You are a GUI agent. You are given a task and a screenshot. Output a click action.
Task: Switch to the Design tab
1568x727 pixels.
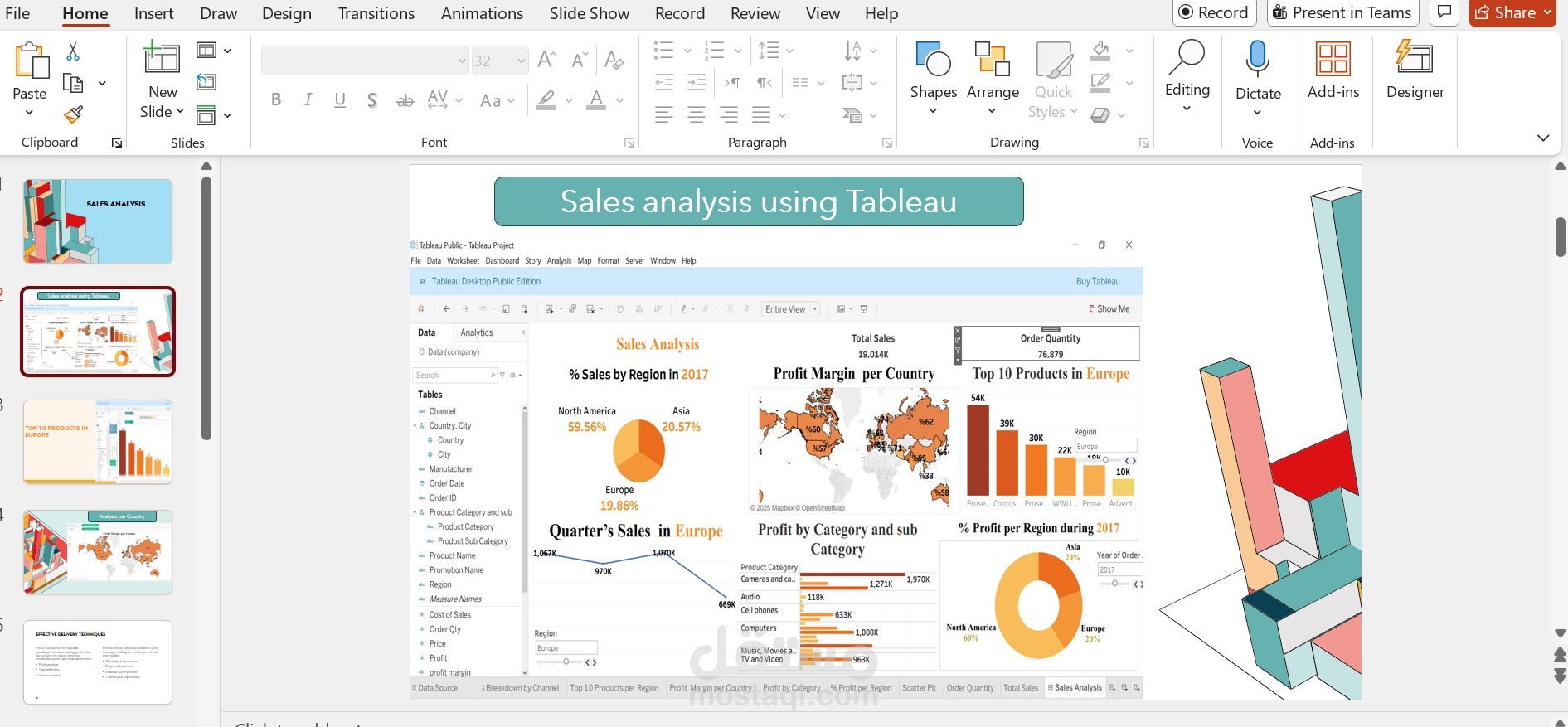coord(287,13)
